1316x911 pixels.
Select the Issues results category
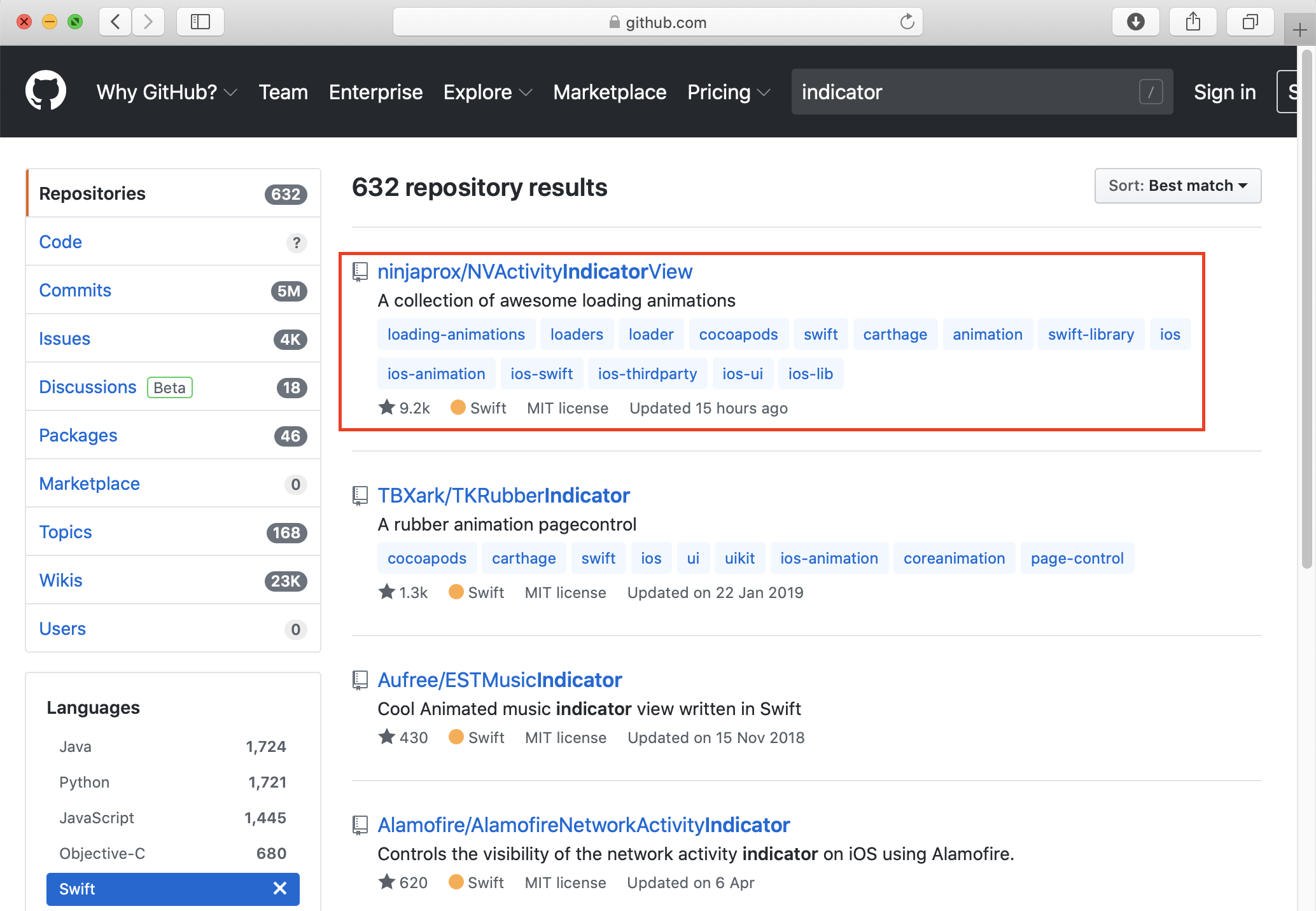(64, 338)
